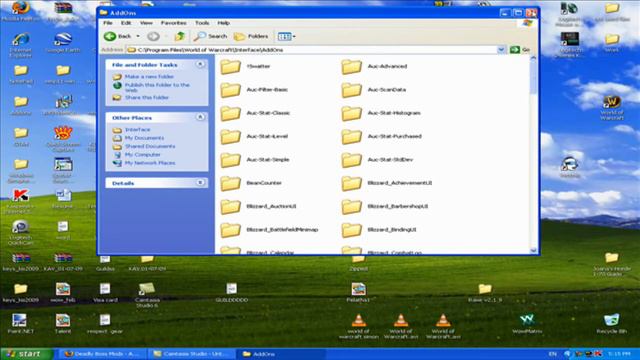The width and height of the screenshot is (640, 360).
Task: Open the File menu
Action: click(x=108, y=23)
